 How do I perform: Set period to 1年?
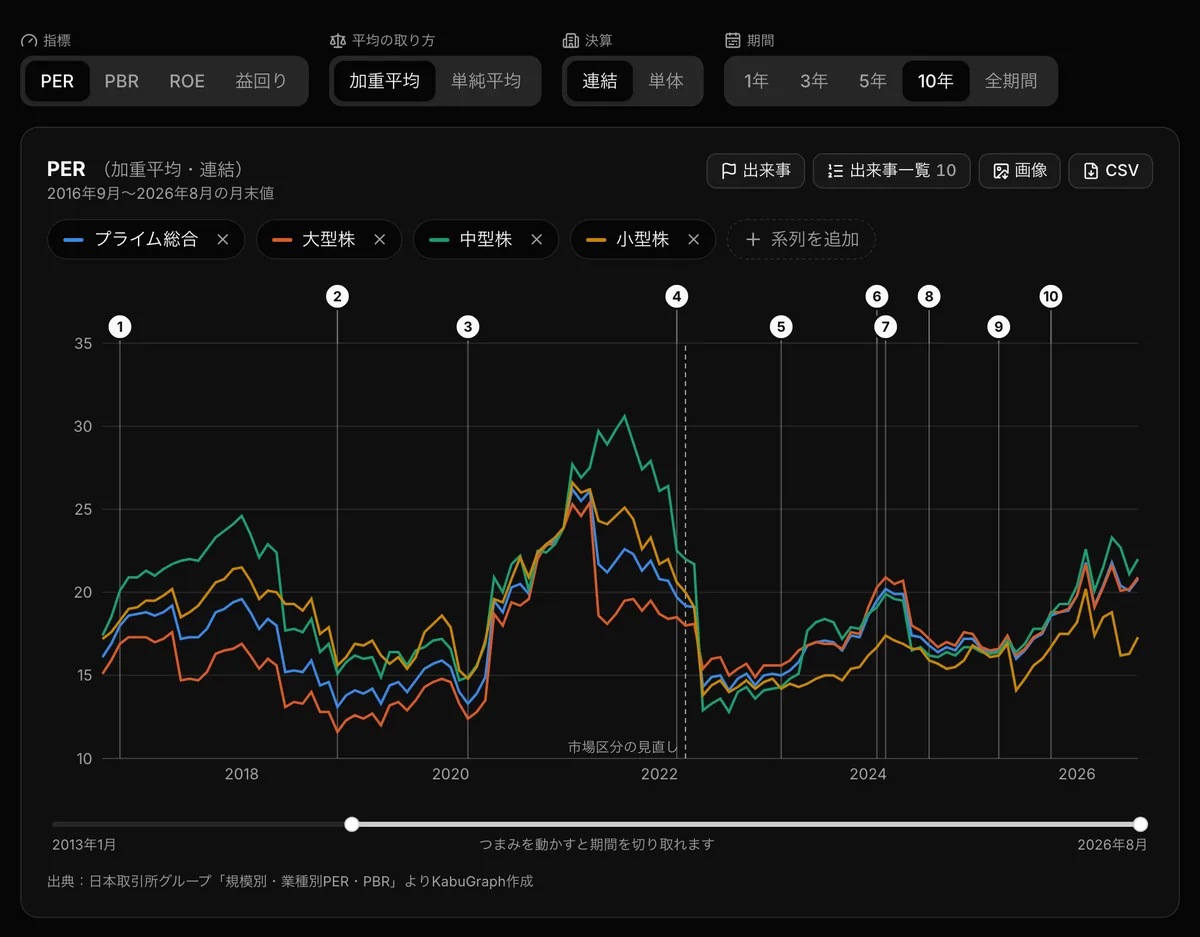pyautogui.click(x=757, y=81)
